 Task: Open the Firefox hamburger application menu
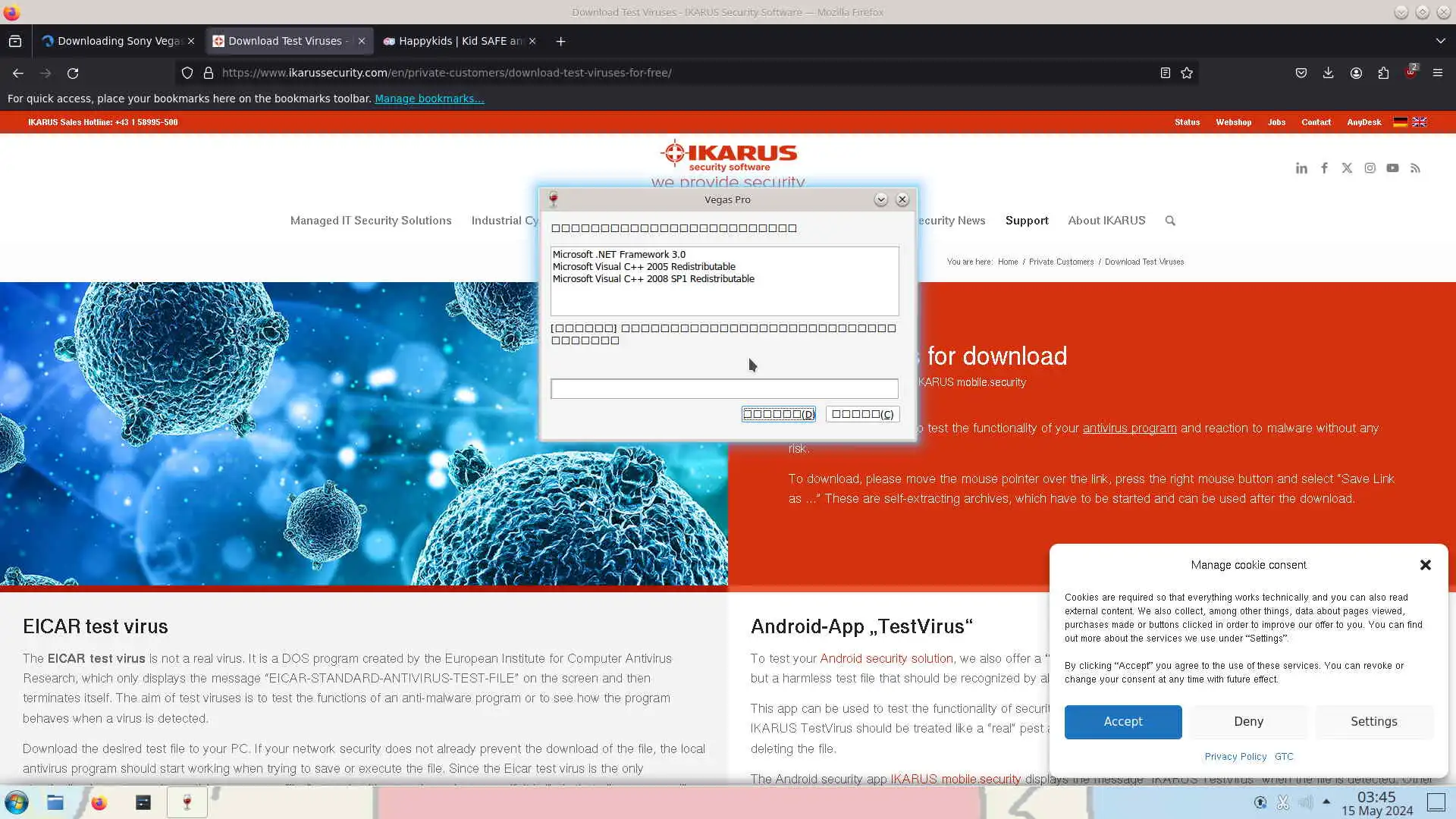pos(1437,73)
